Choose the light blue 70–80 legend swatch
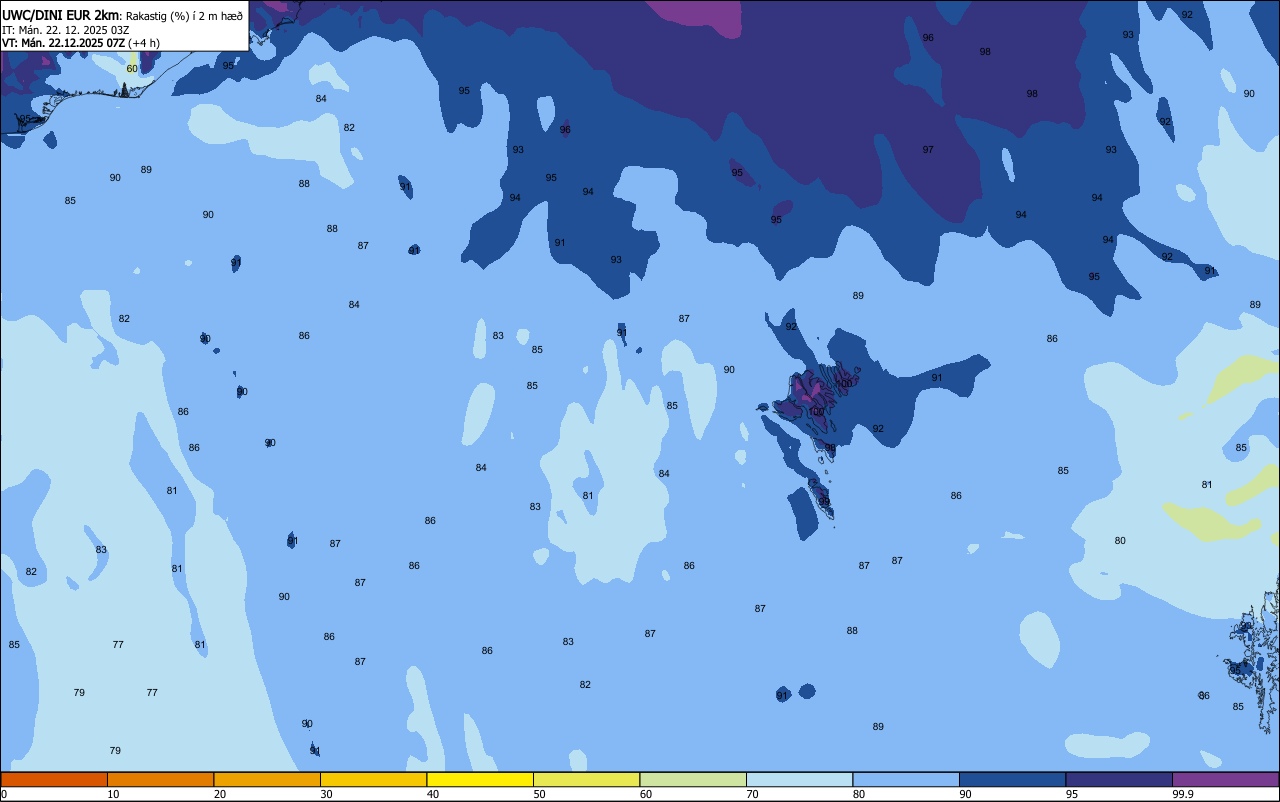 pyautogui.click(x=799, y=779)
